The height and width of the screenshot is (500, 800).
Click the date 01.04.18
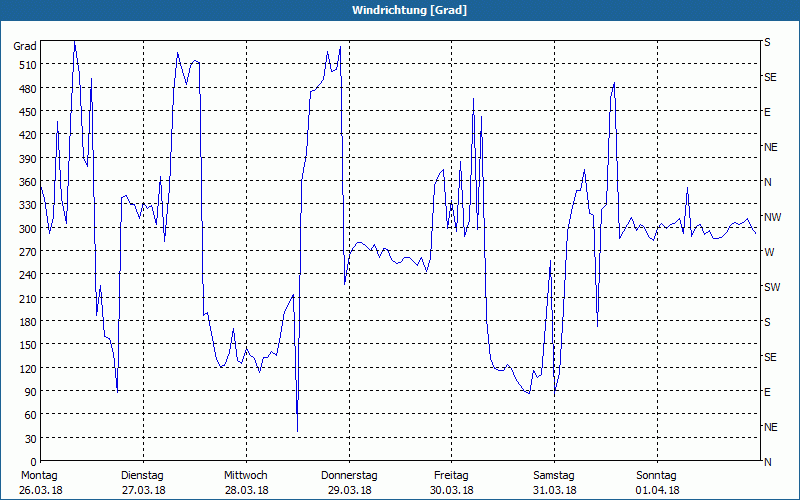click(x=657, y=490)
